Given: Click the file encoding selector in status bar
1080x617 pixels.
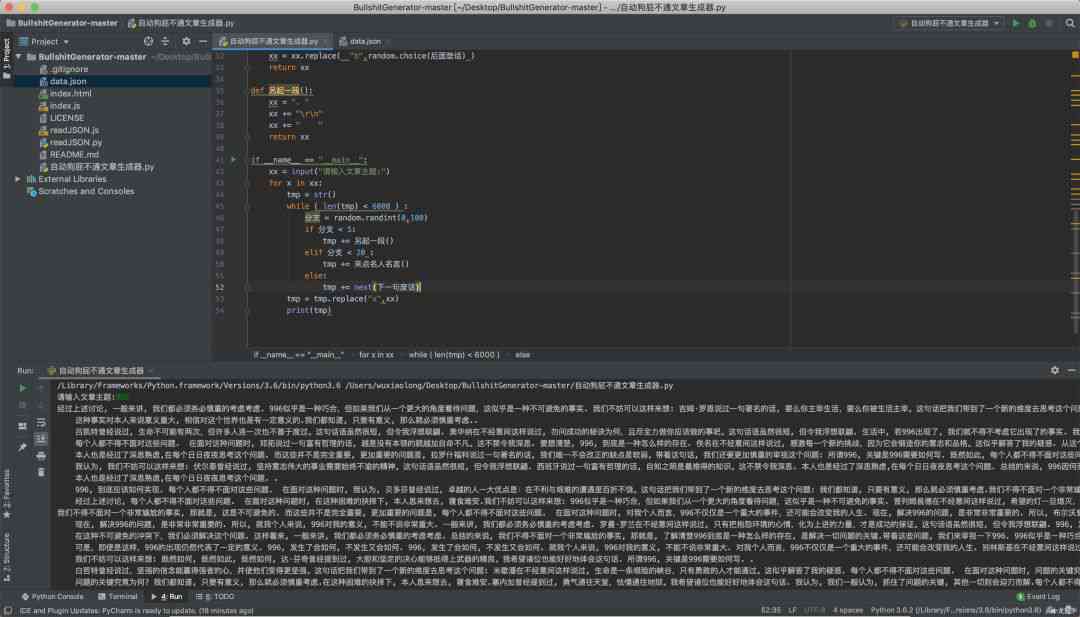Looking at the screenshot, I should pos(814,610).
